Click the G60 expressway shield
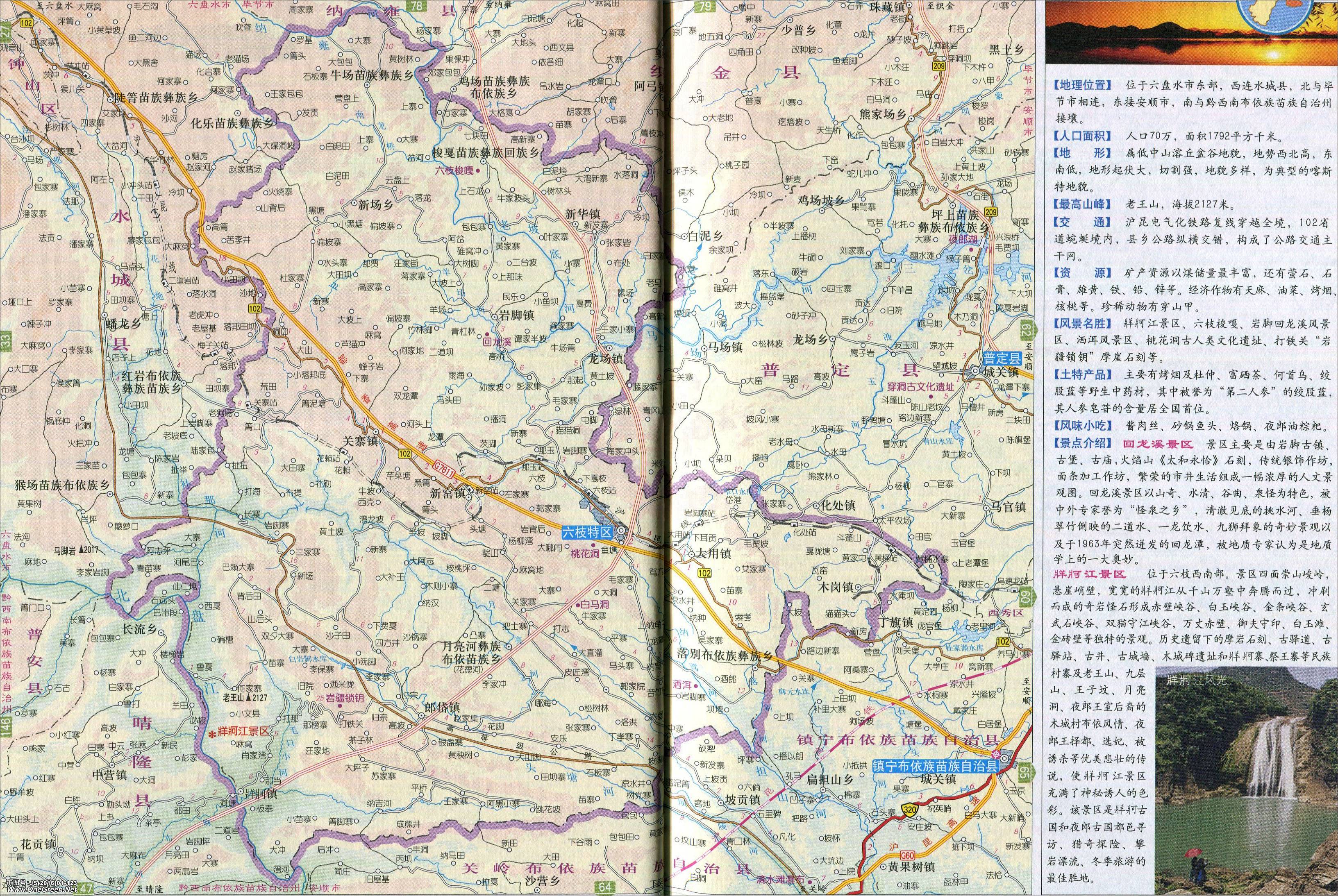Screen dimensions: 1338x896 click(x=908, y=855)
